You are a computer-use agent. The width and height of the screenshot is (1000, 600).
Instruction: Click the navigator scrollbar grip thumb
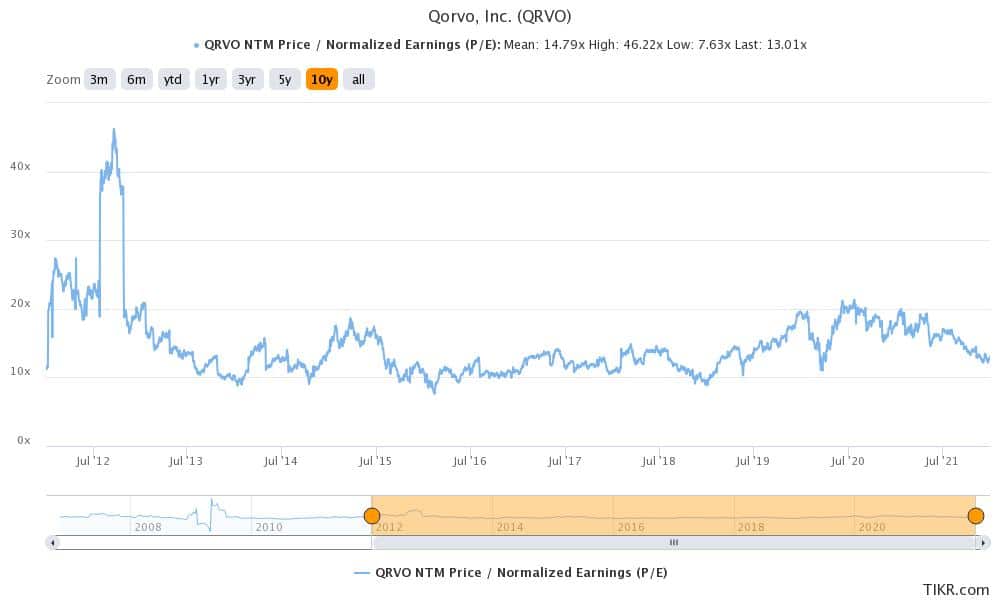pos(673,543)
